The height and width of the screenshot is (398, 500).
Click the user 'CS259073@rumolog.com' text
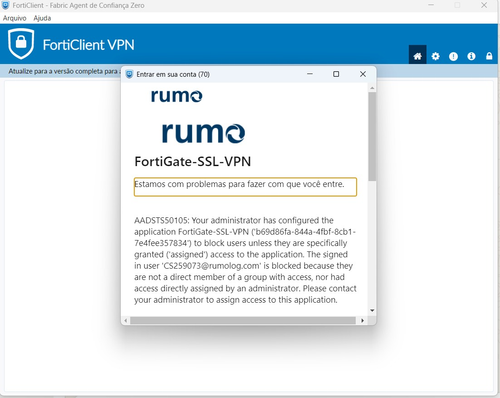211,266
